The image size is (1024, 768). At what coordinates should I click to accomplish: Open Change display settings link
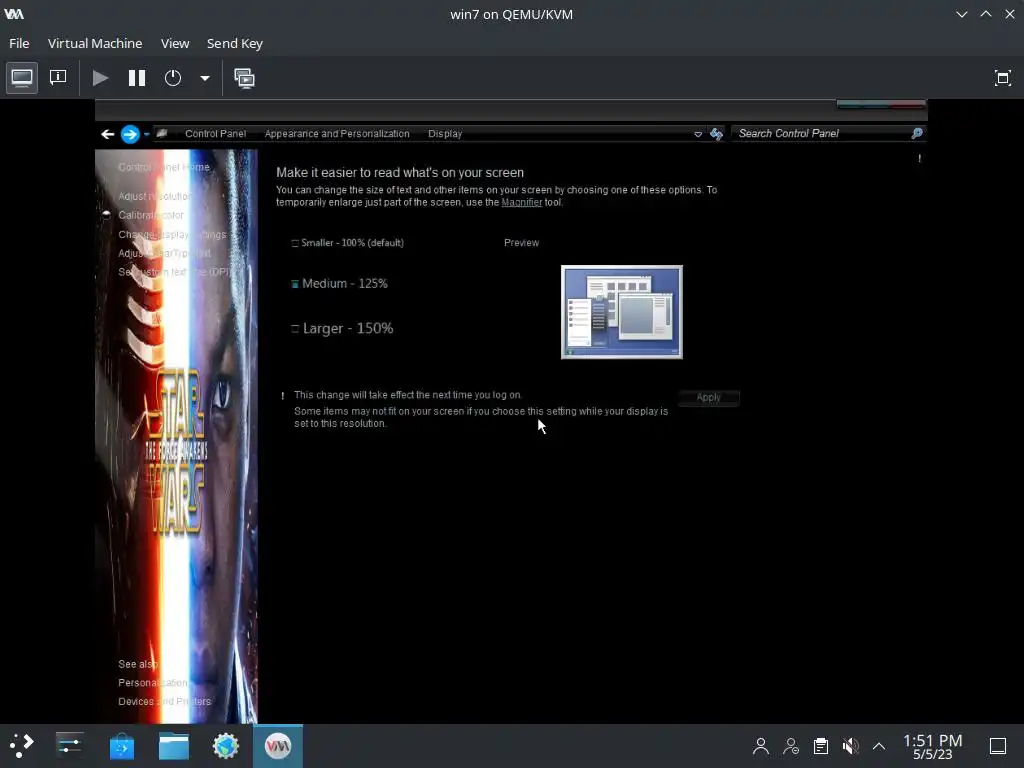(x=172, y=234)
